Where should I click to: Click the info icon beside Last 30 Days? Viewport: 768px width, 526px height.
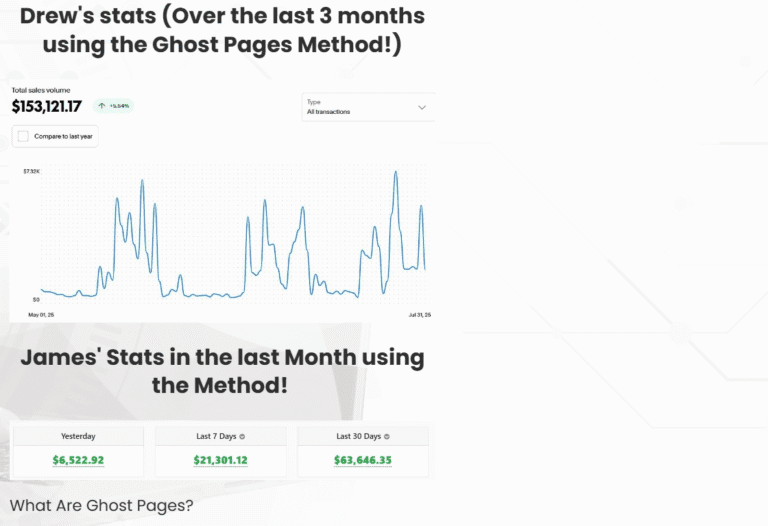388,437
